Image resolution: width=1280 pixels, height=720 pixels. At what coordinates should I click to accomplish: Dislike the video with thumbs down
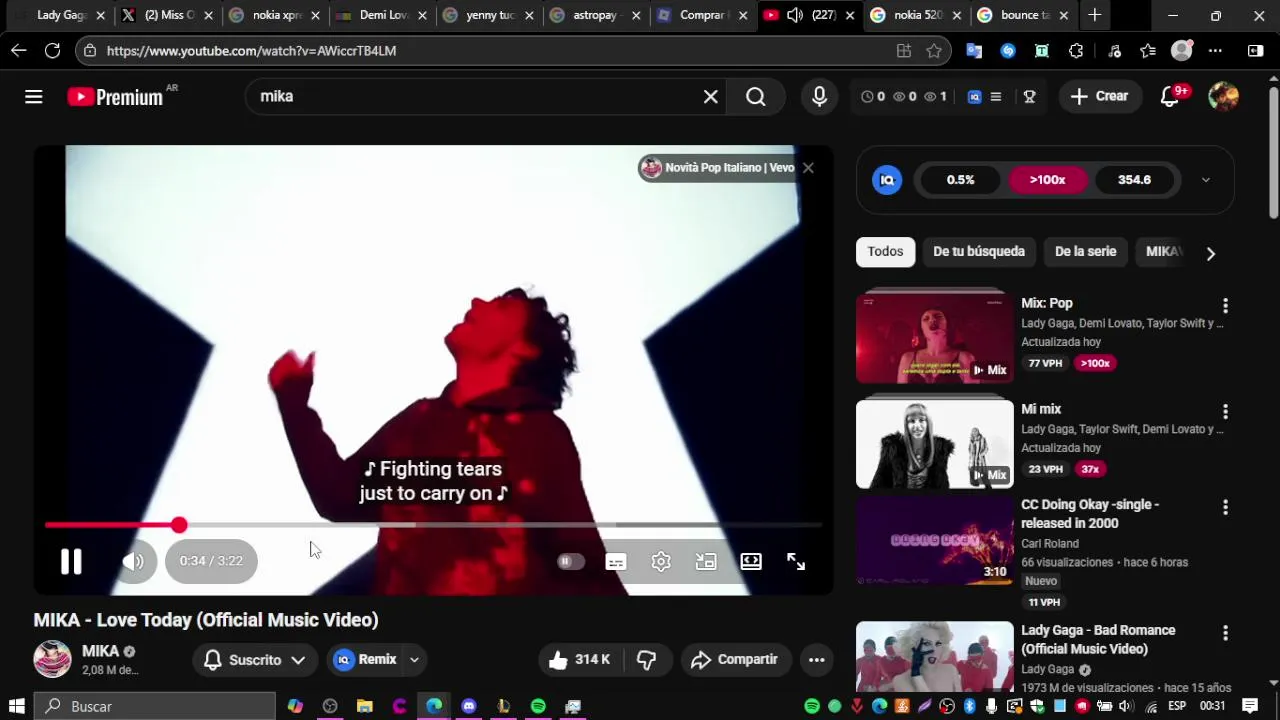(x=647, y=659)
